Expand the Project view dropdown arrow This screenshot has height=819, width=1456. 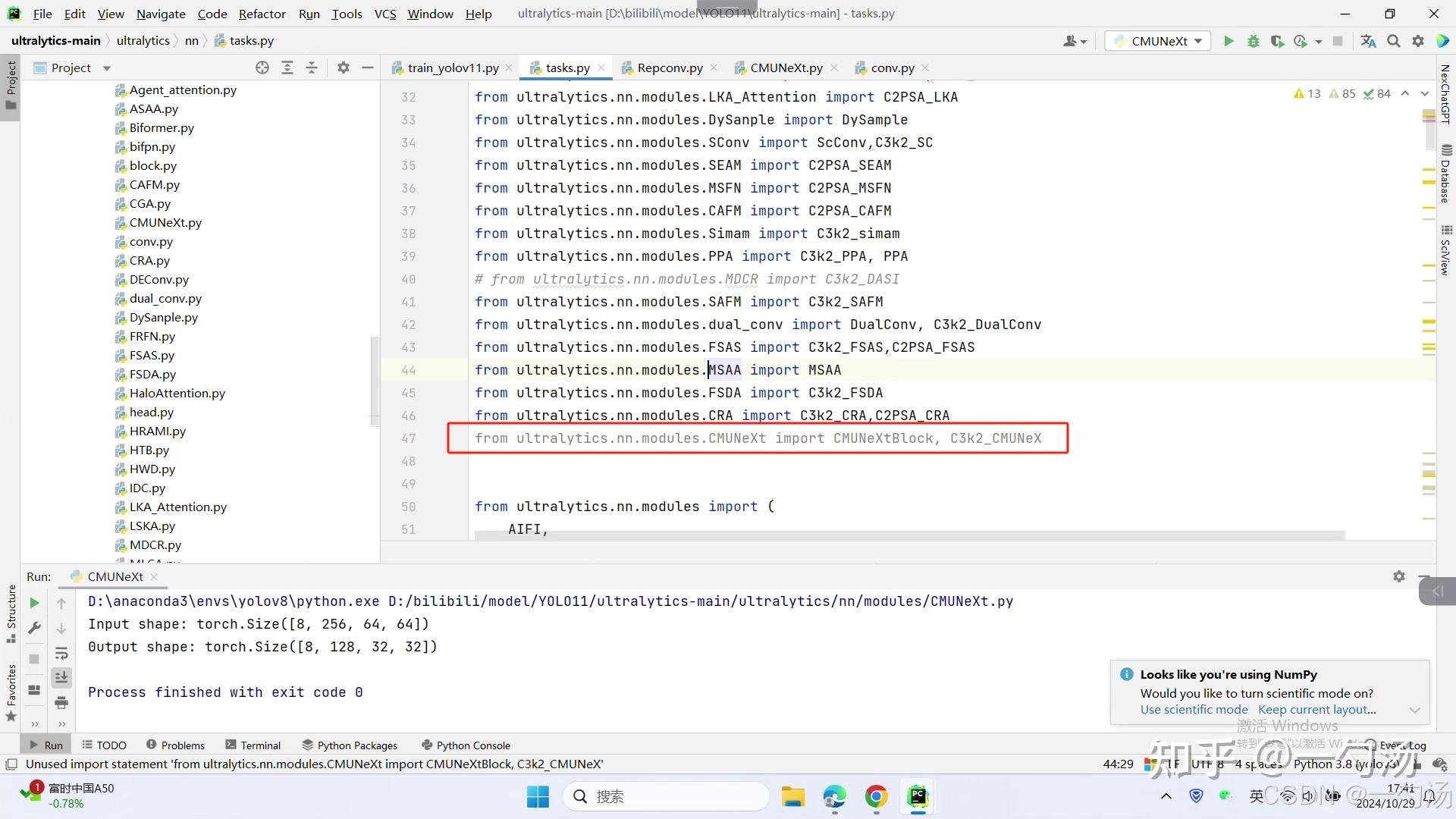point(107,68)
